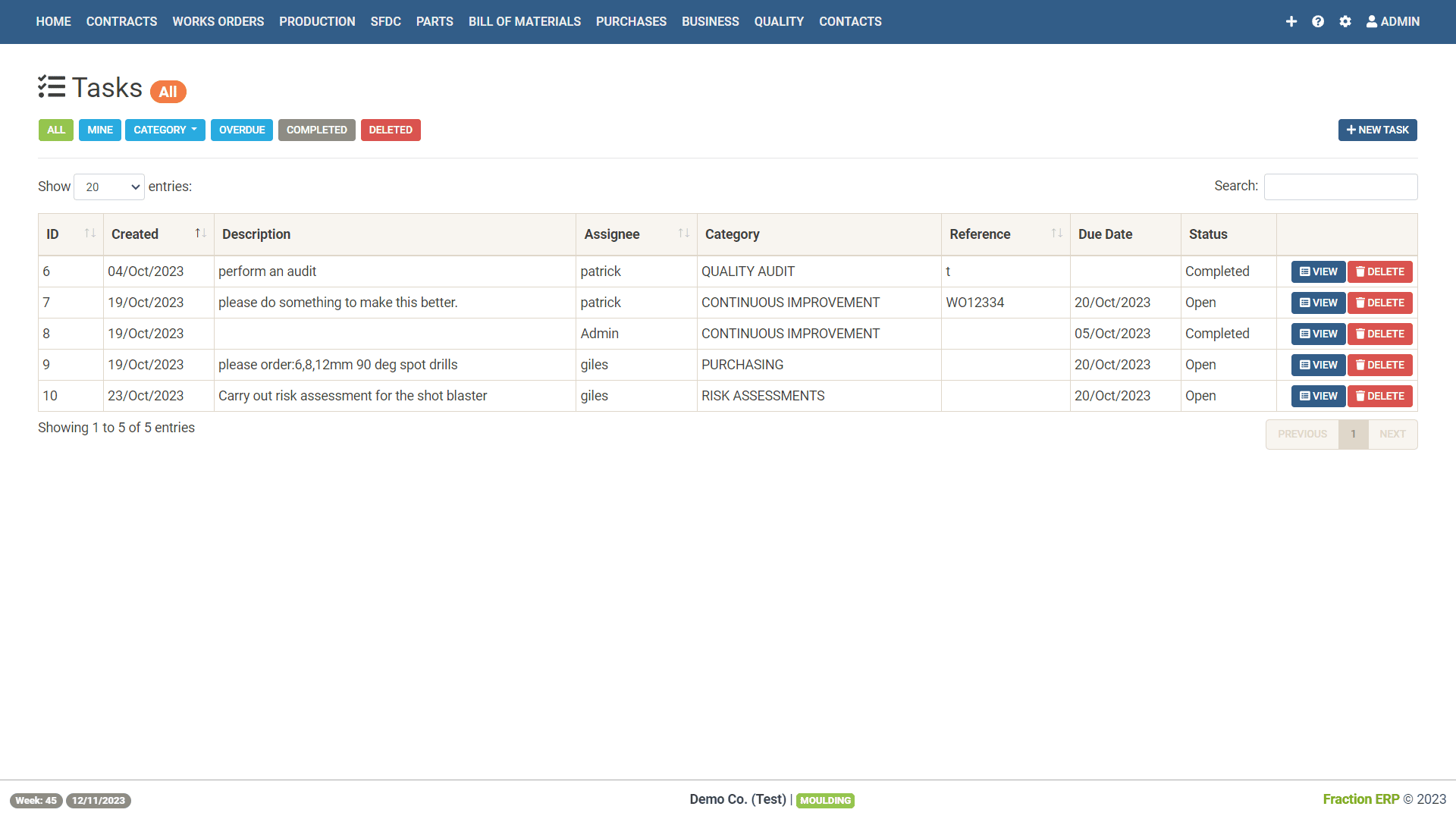View task 6 perform an audit
This screenshot has width=1456, height=819.
(1319, 271)
